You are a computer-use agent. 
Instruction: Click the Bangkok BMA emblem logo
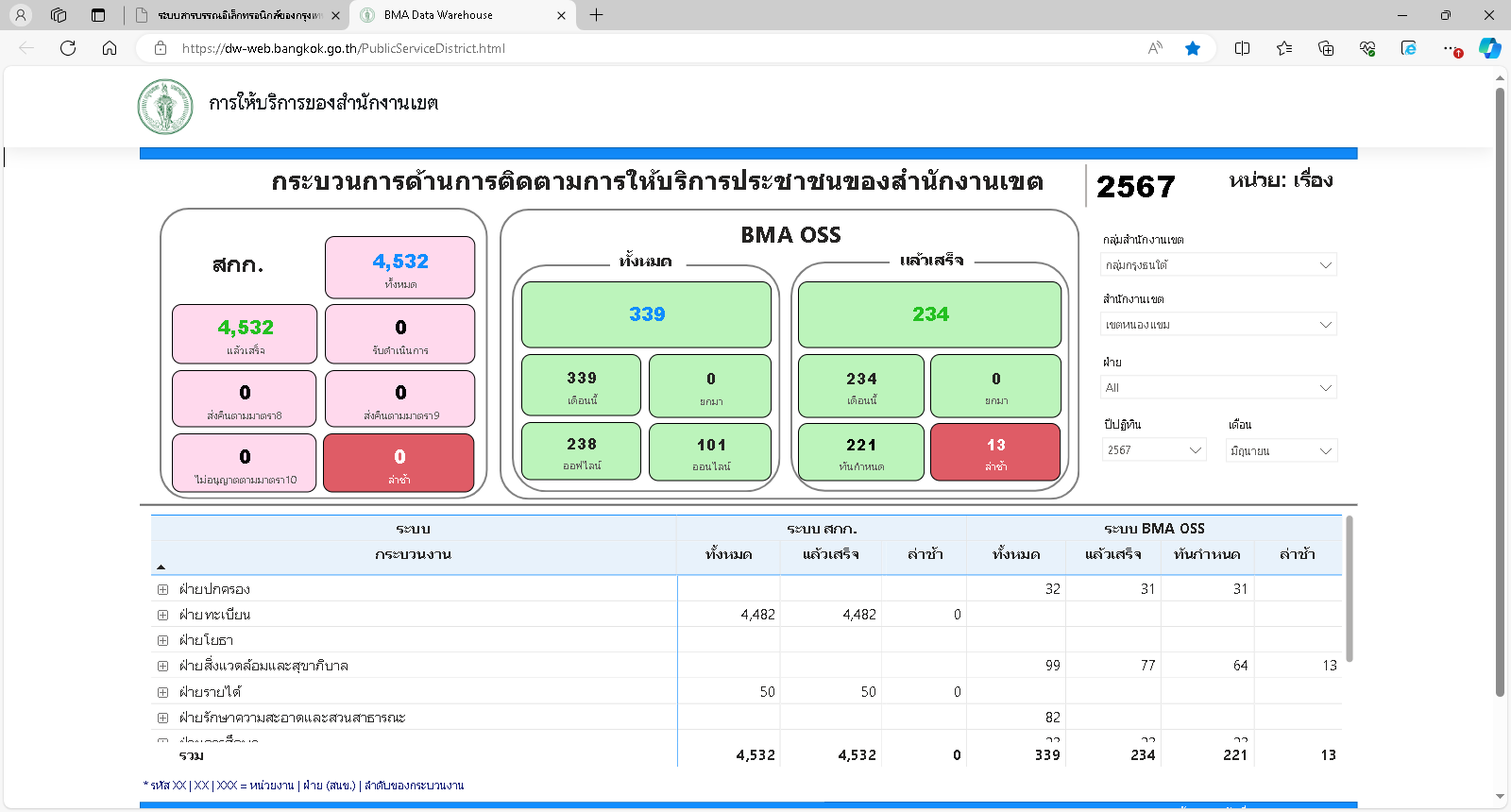pos(165,107)
